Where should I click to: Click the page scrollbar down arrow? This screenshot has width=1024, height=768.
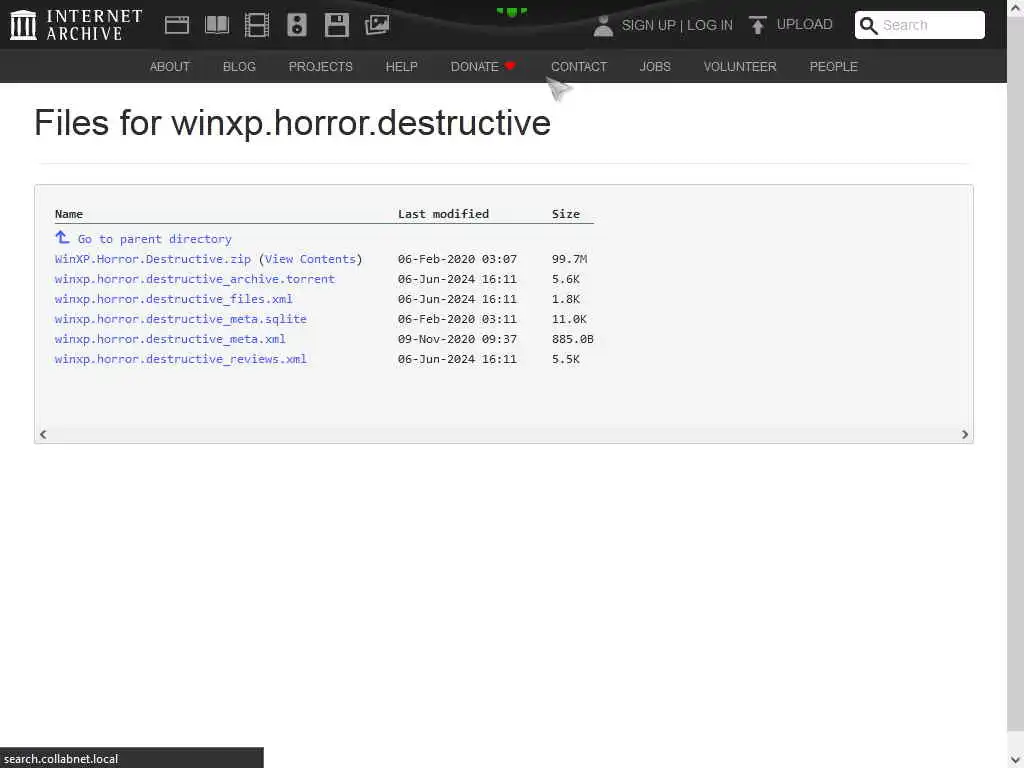[1016, 760]
